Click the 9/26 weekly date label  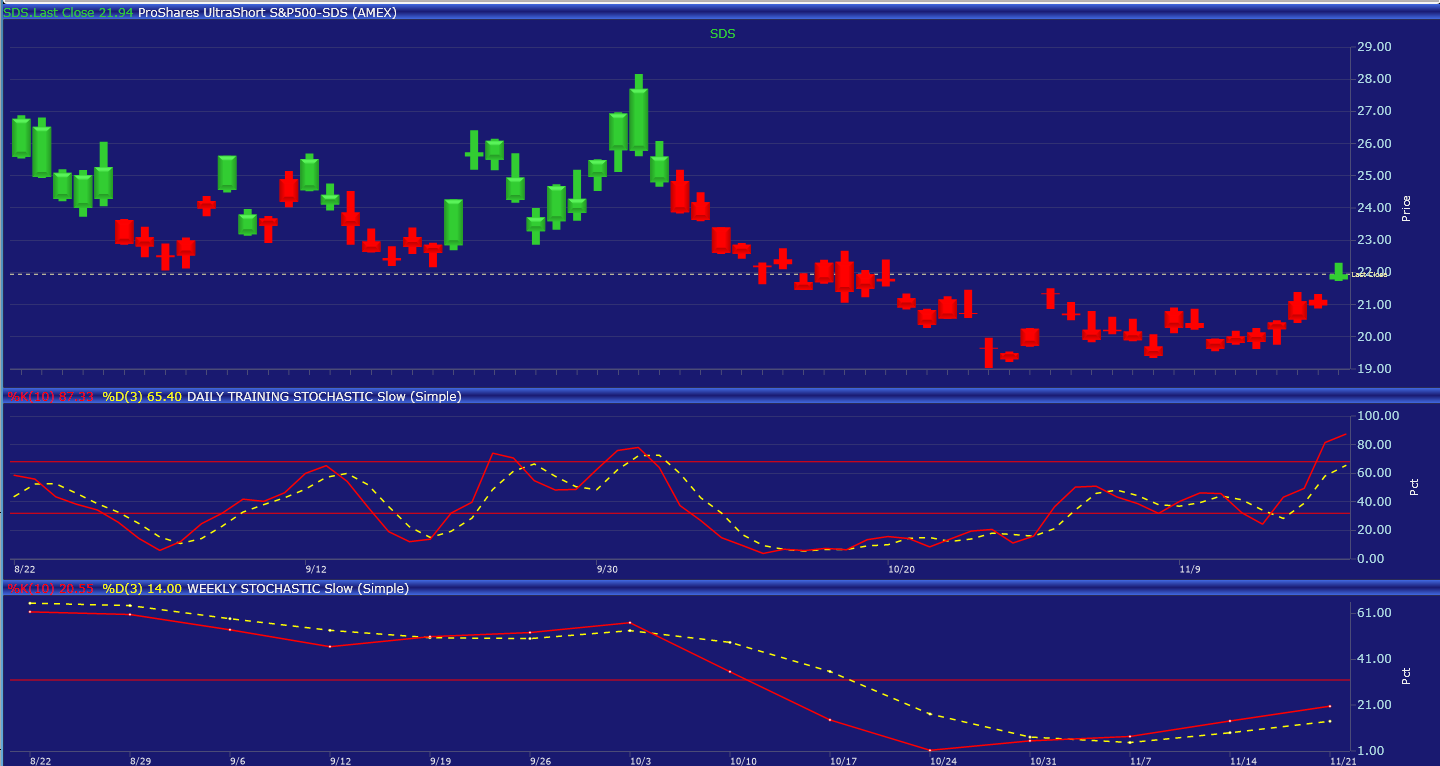click(540, 761)
